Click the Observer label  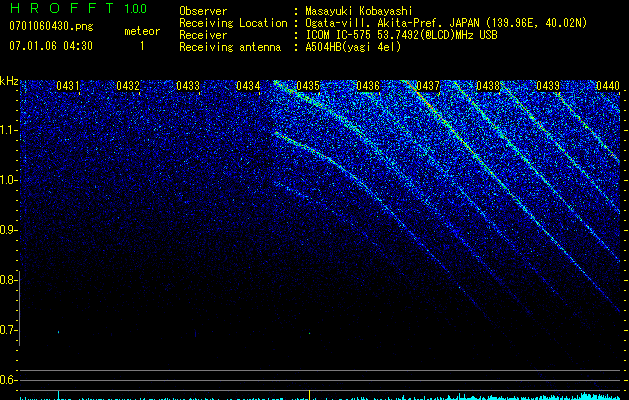tap(203, 11)
